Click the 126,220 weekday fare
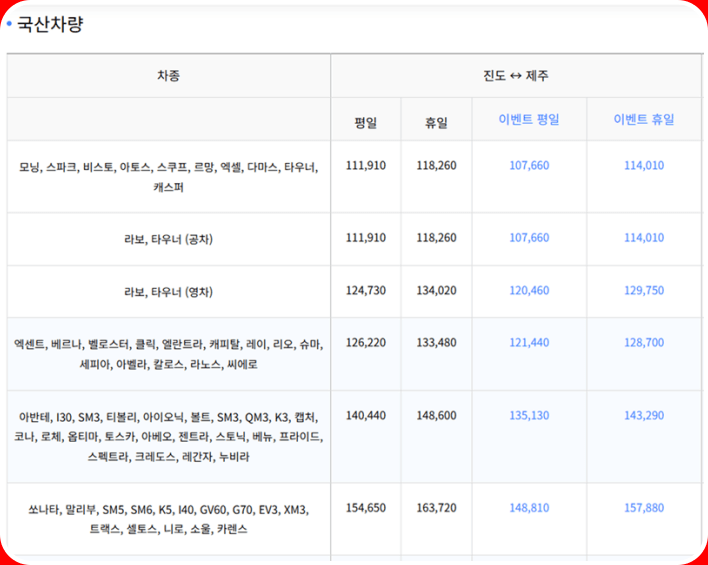 (366, 342)
